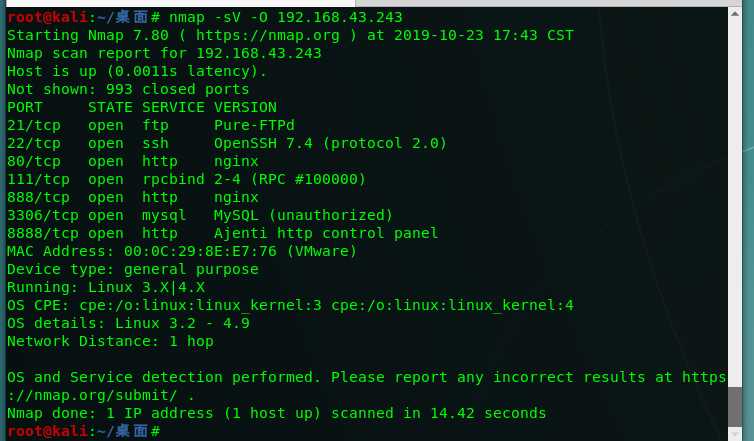Viewport: 754px width, 441px height.
Task: Click the PORT STATE SERVICE VERSION header row
Action: click(141, 107)
